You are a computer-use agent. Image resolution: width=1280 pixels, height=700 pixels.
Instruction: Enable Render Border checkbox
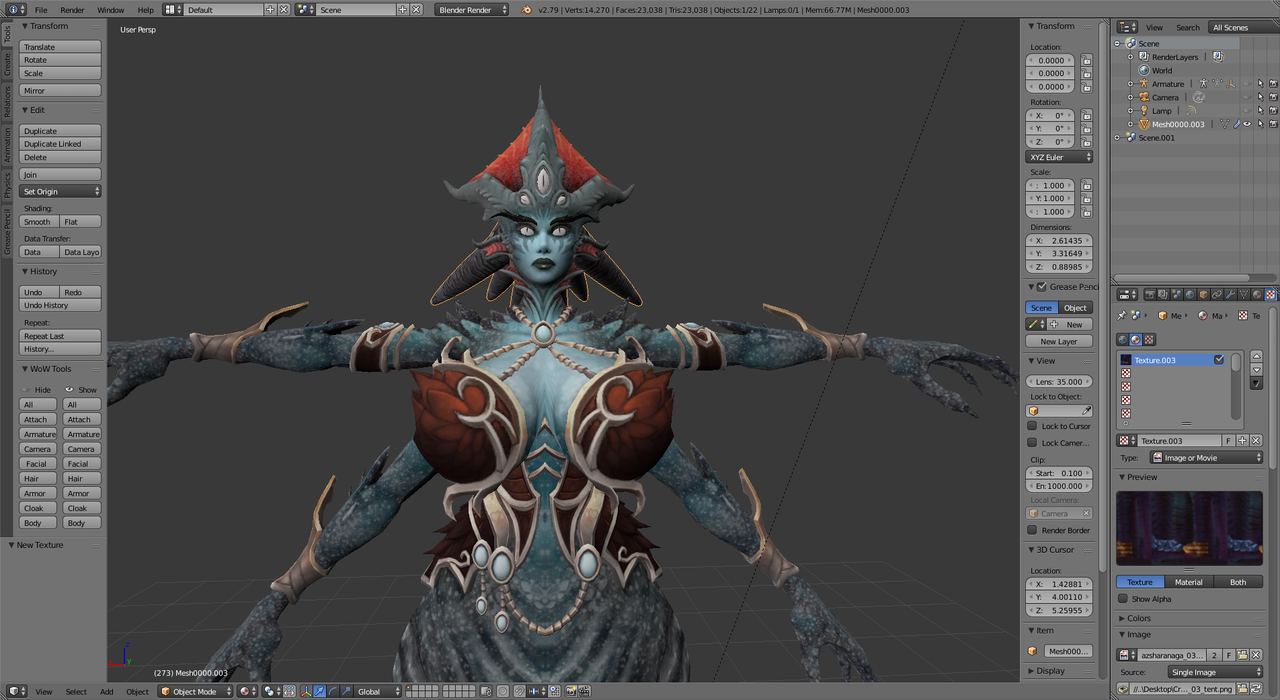[1032, 530]
